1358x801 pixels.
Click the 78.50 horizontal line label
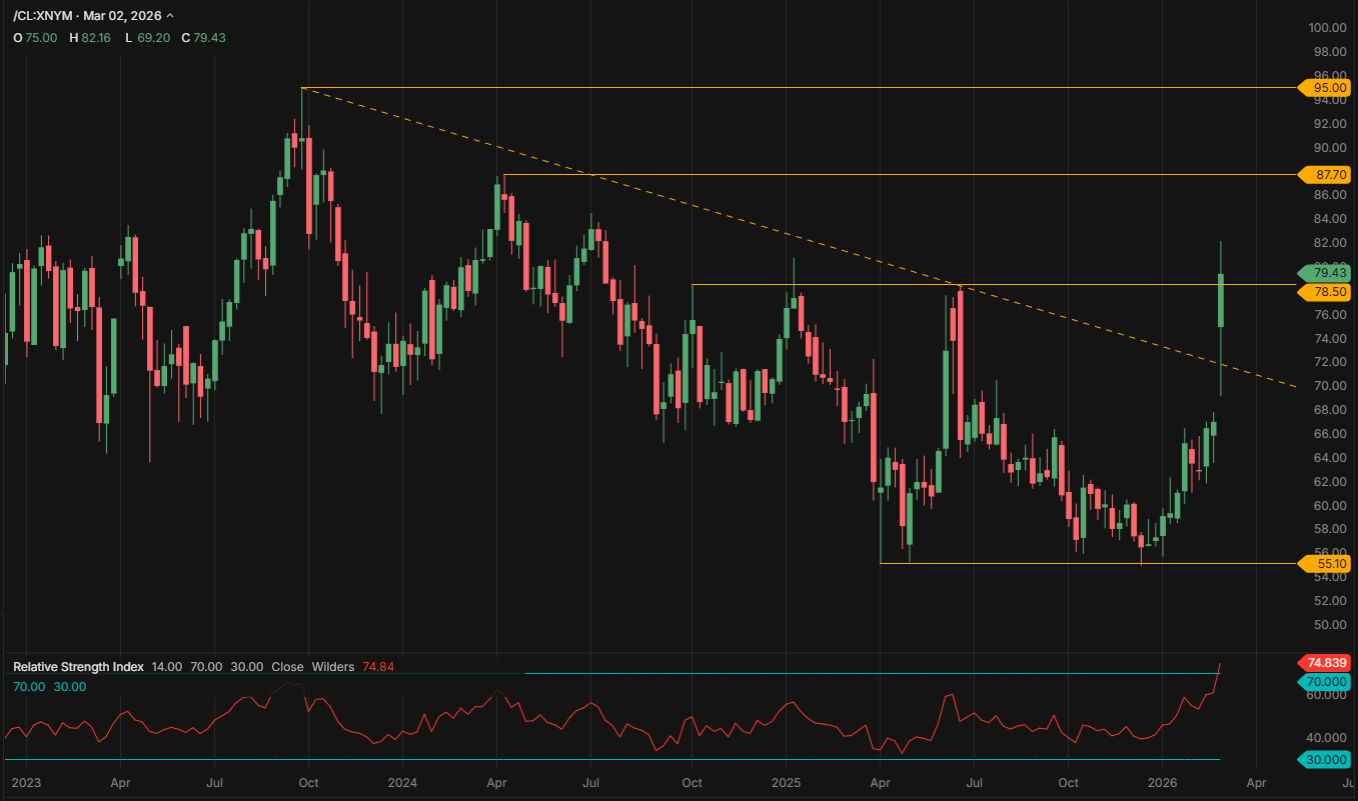tap(1325, 291)
